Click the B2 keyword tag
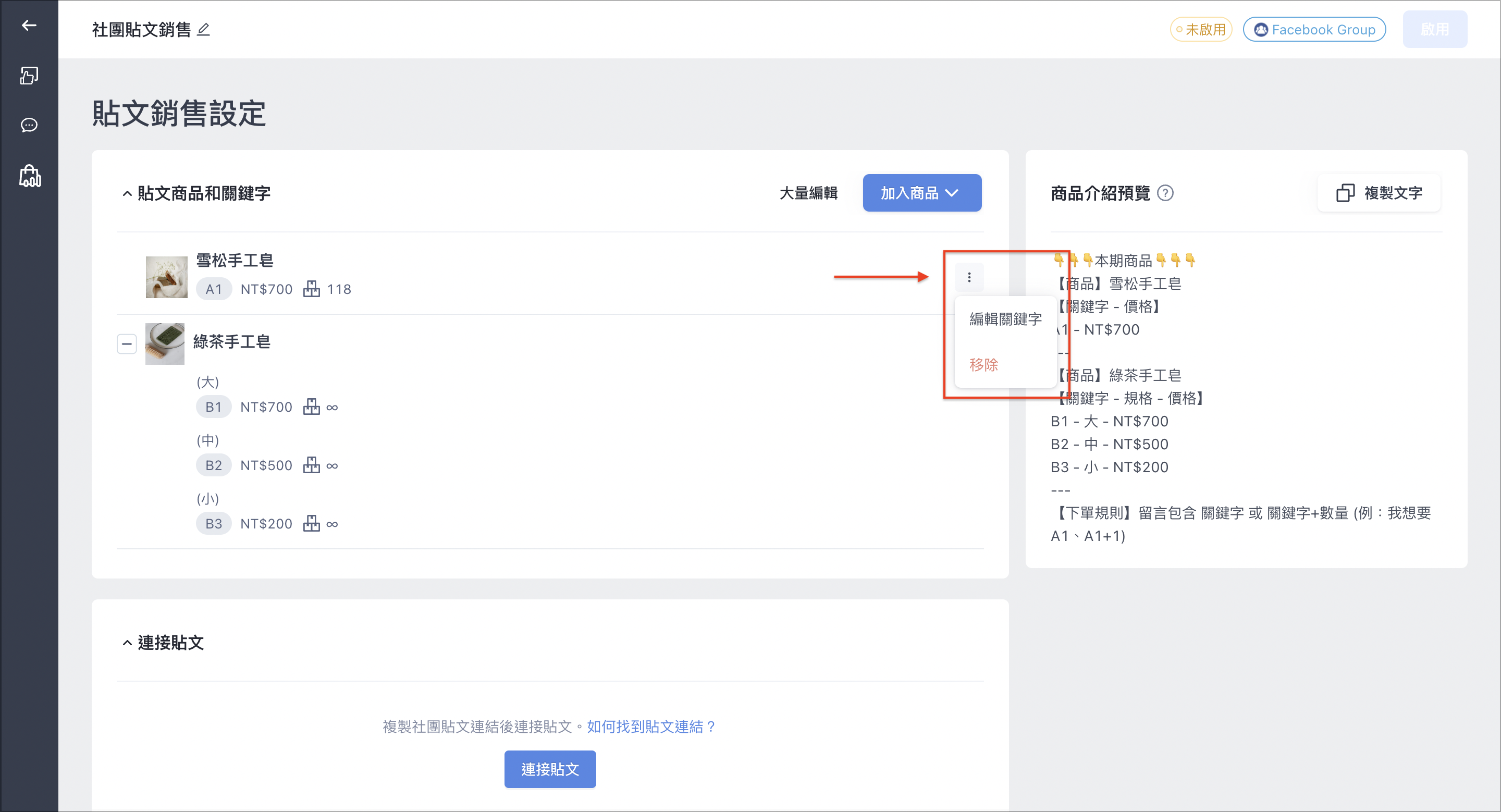 pos(214,465)
